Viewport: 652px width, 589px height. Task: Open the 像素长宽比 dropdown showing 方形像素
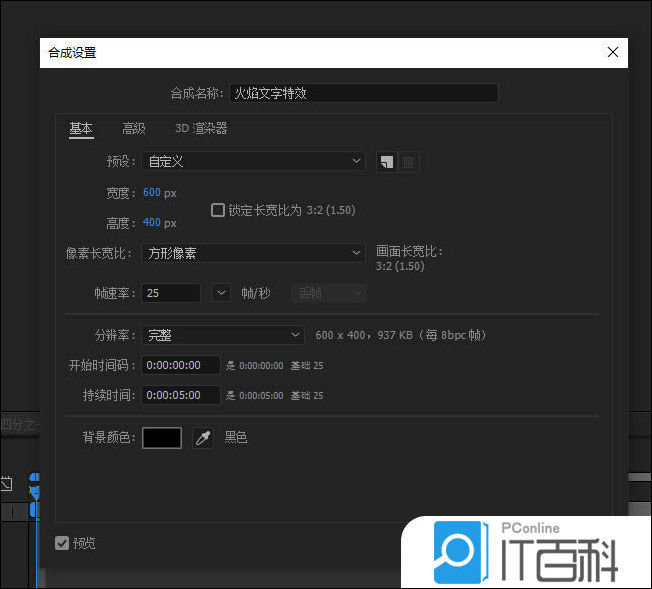pyautogui.click(x=254, y=253)
